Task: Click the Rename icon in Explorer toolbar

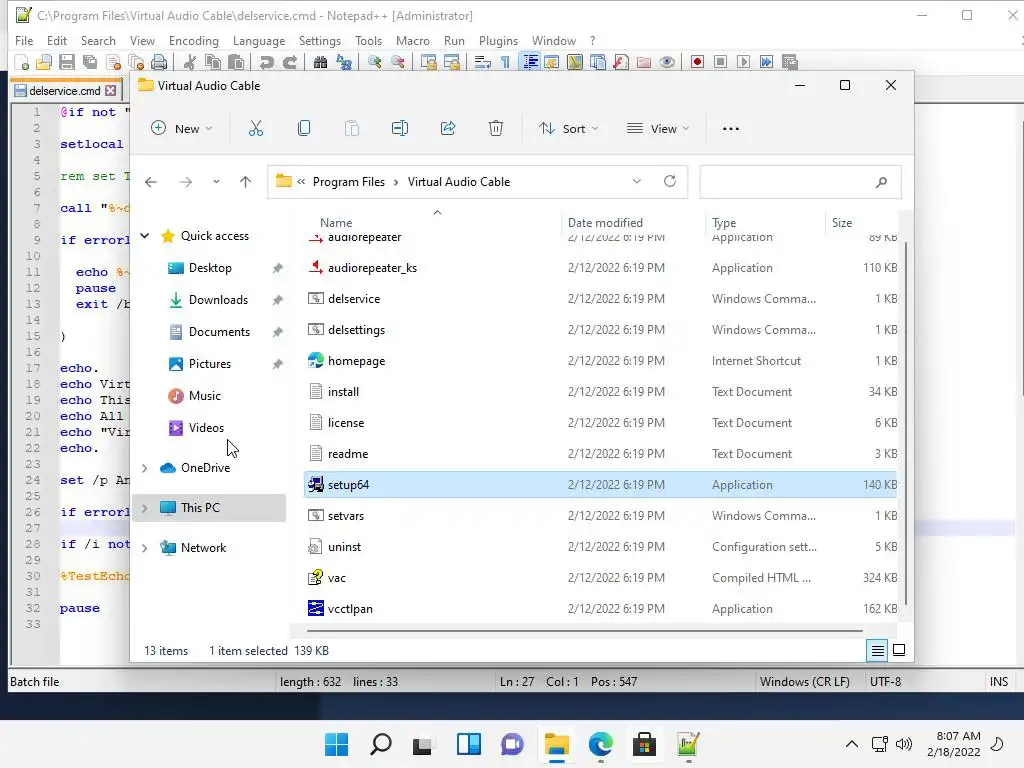Action: pos(400,129)
